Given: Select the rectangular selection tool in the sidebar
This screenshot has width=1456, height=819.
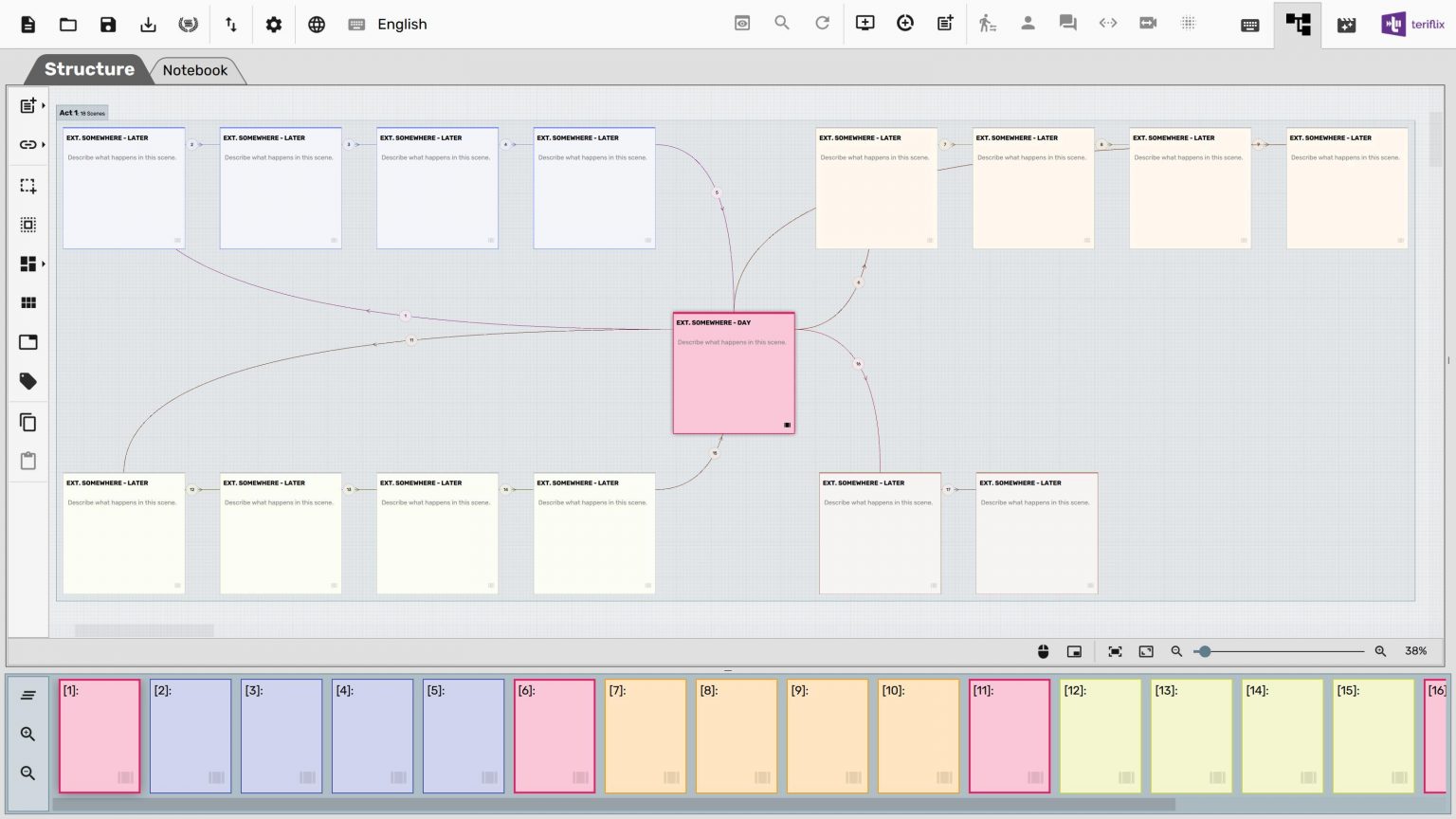Looking at the screenshot, I should [27, 186].
